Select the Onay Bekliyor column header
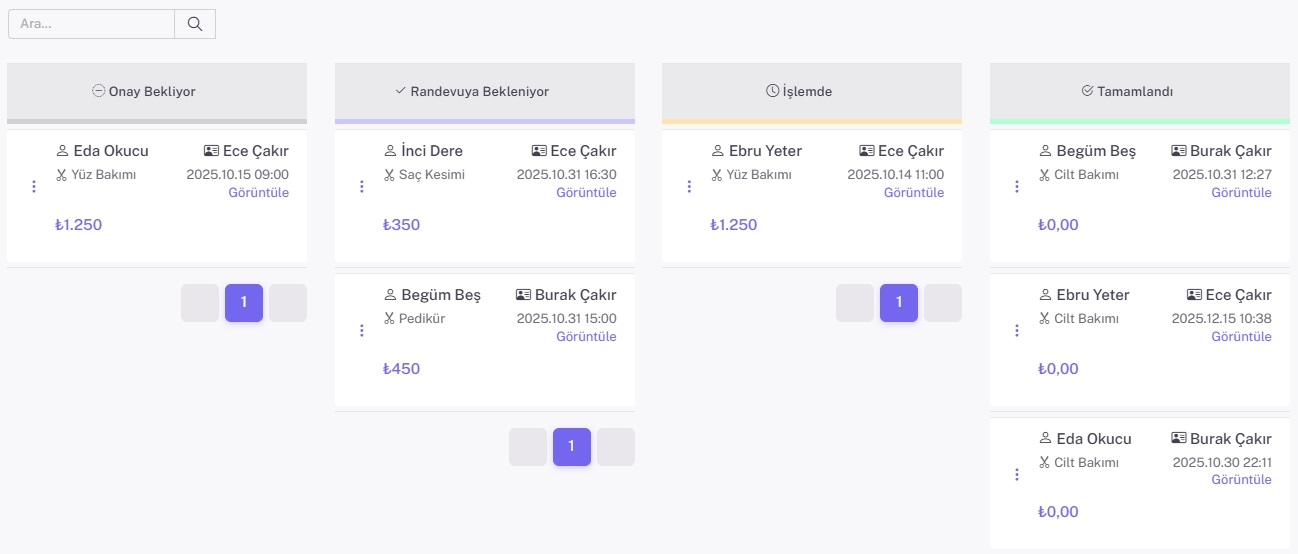 tap(156, 91)
